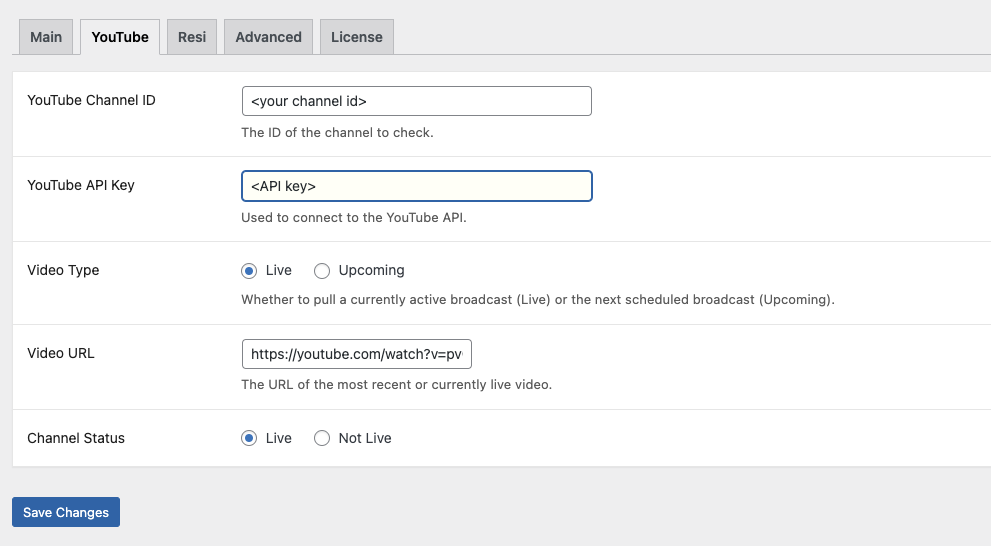Click the Video URL label

click(61, 353)
